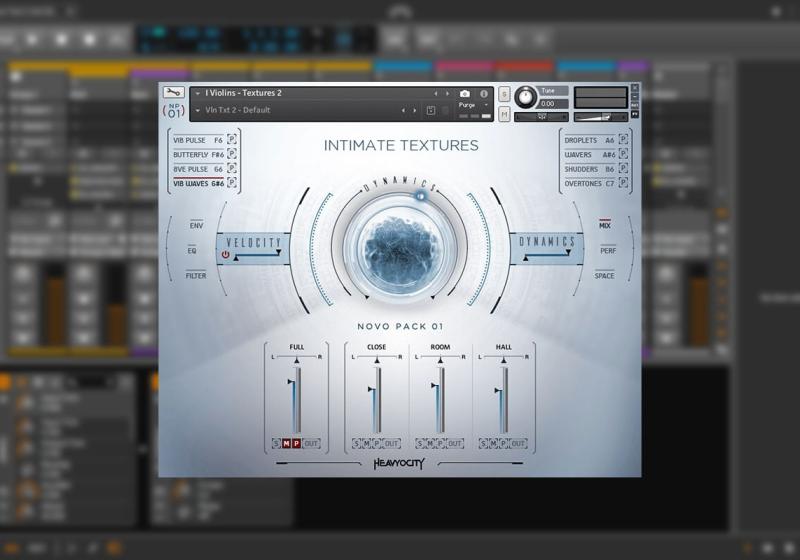
Task: Select the SHUDDERS B6 articulation
Action: [589, 168]
